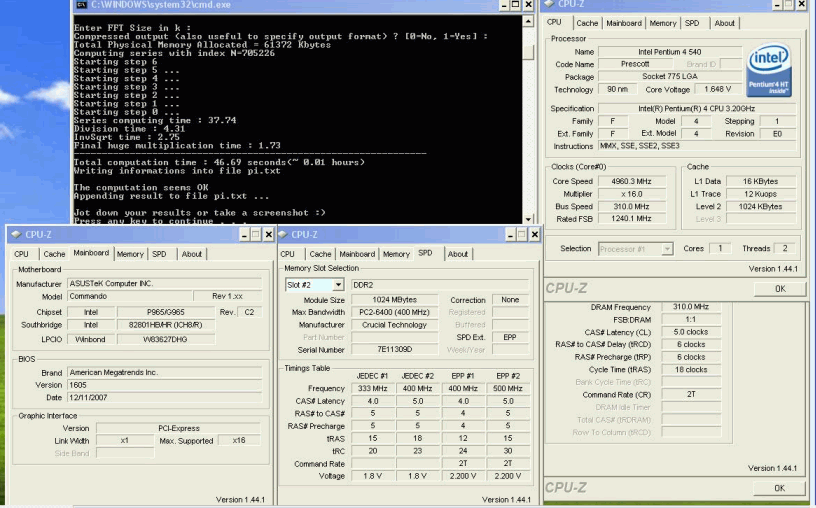This screenshot has height=508, width=816.
Task: Select SPD tab in Mainboard CPU-Z window
Action: click(159, 254)
